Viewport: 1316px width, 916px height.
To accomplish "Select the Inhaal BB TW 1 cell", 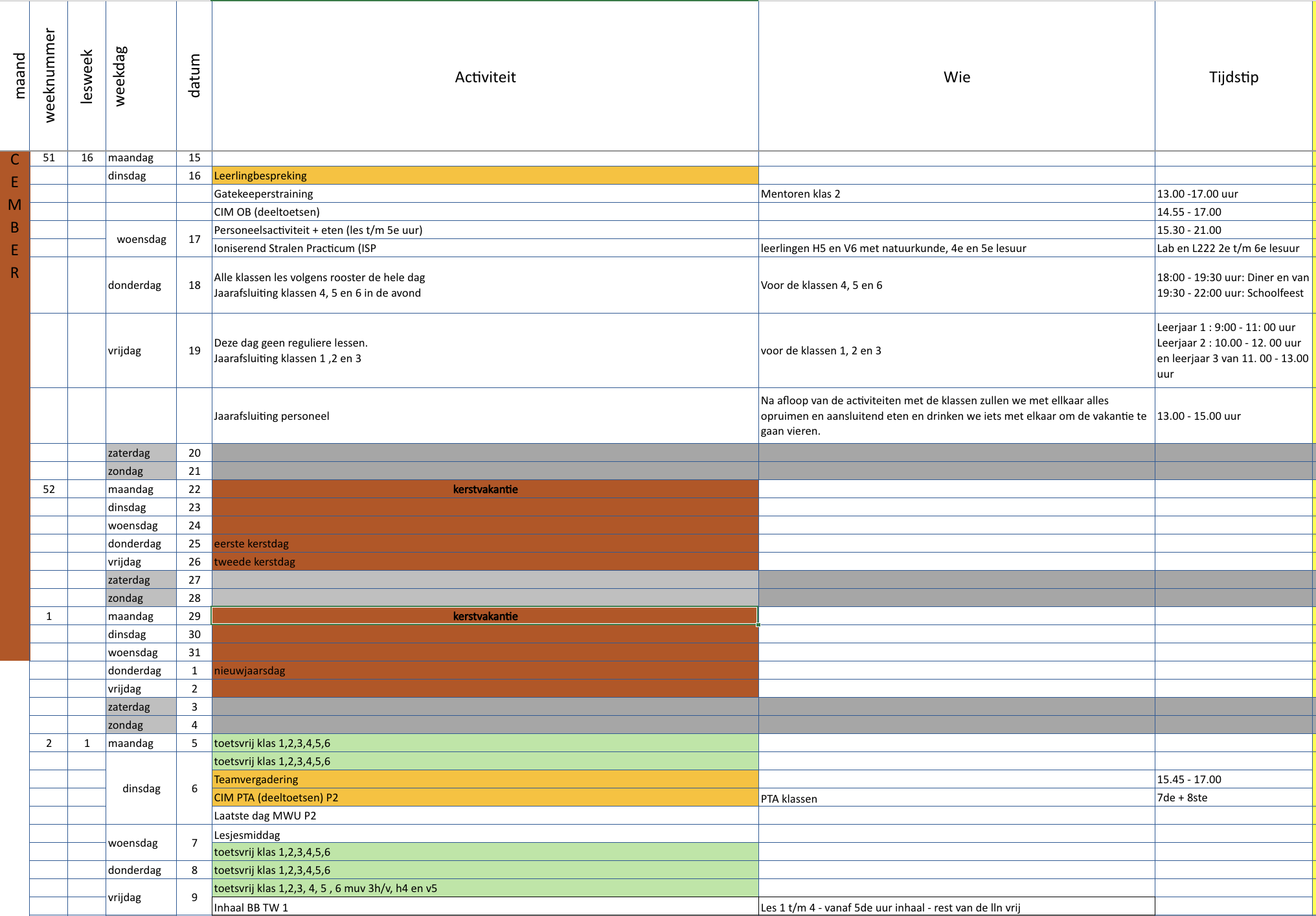I will pyautogui.click(x=484, y=907).
